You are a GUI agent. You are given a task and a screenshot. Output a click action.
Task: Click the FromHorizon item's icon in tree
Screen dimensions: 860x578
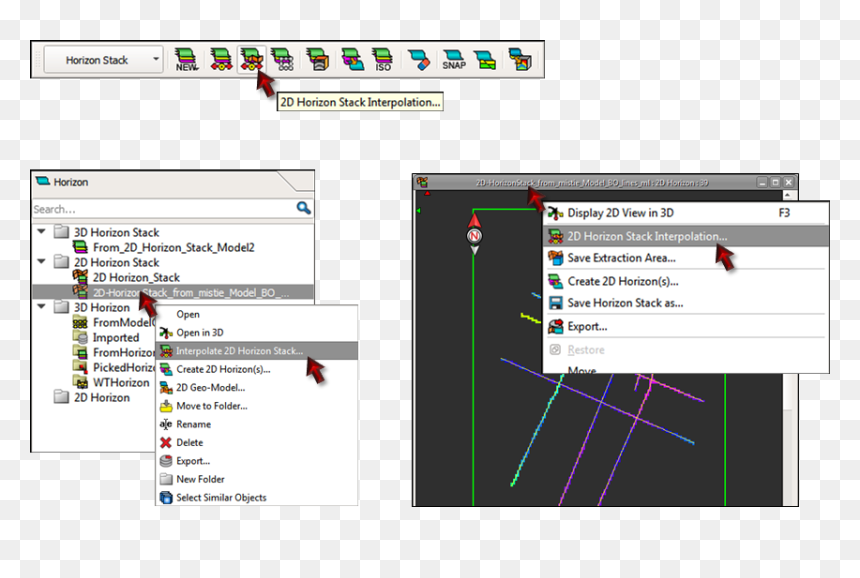80,352
